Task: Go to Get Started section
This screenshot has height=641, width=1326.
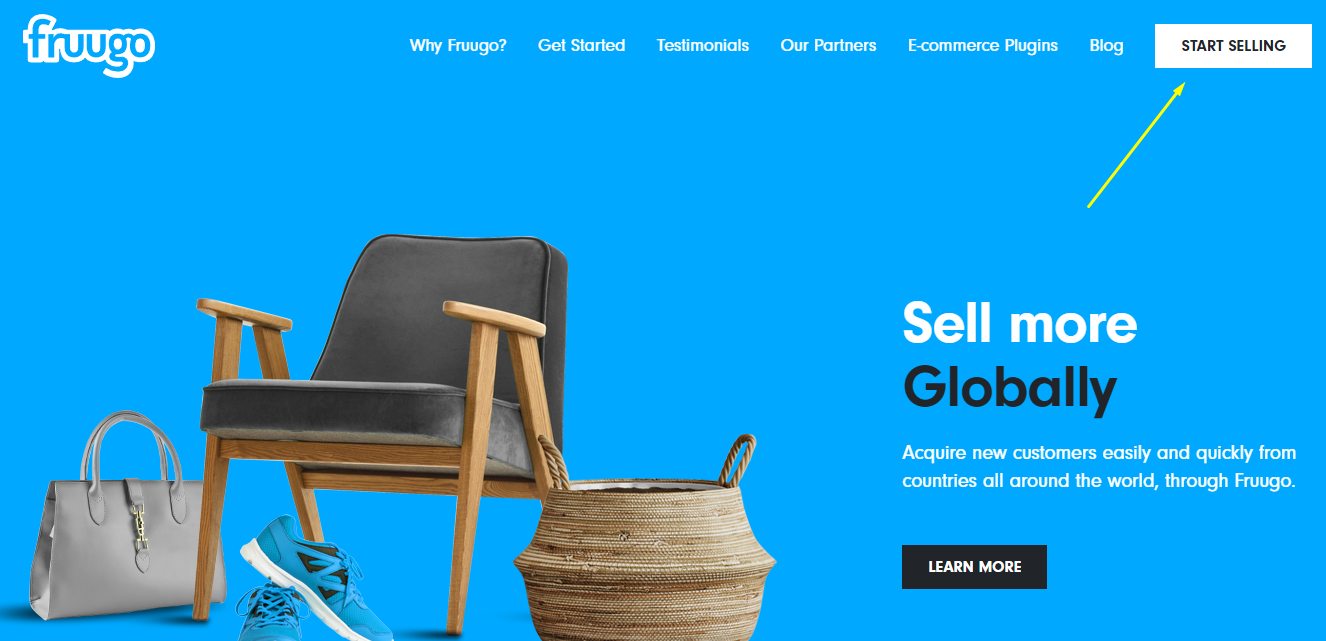Action: pos(581,45)
